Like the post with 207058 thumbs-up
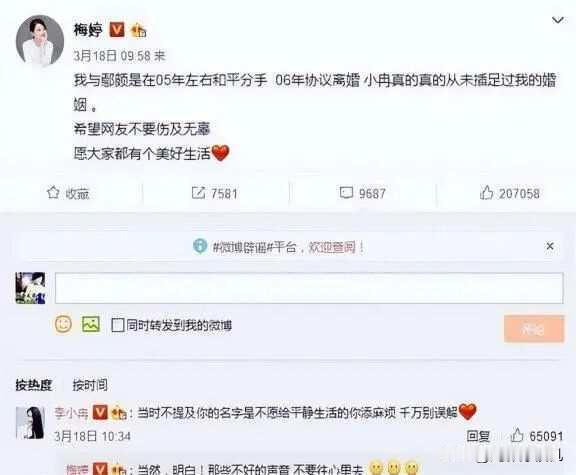The width and height of the screenshot is (576, 475). 486,193
